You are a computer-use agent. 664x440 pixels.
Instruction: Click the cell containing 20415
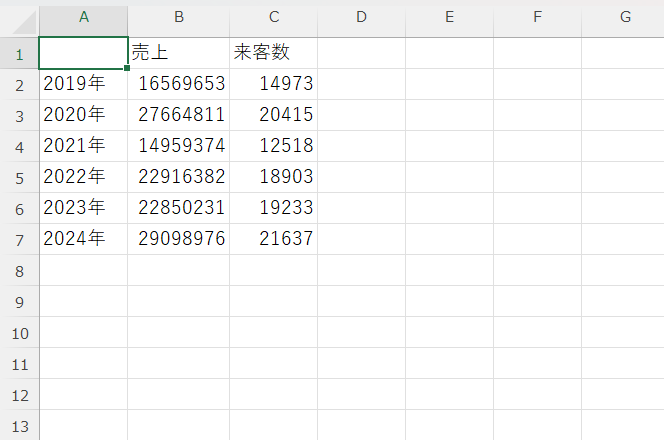pyautogui.click(x=274, y=115)
